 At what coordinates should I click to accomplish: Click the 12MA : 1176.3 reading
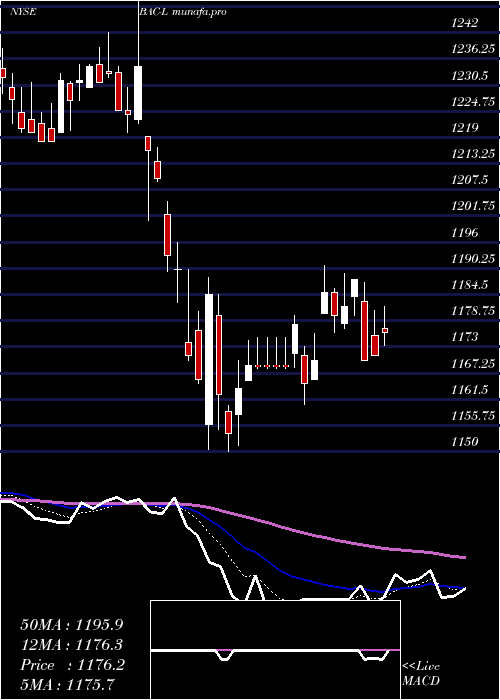click(72, 645)
